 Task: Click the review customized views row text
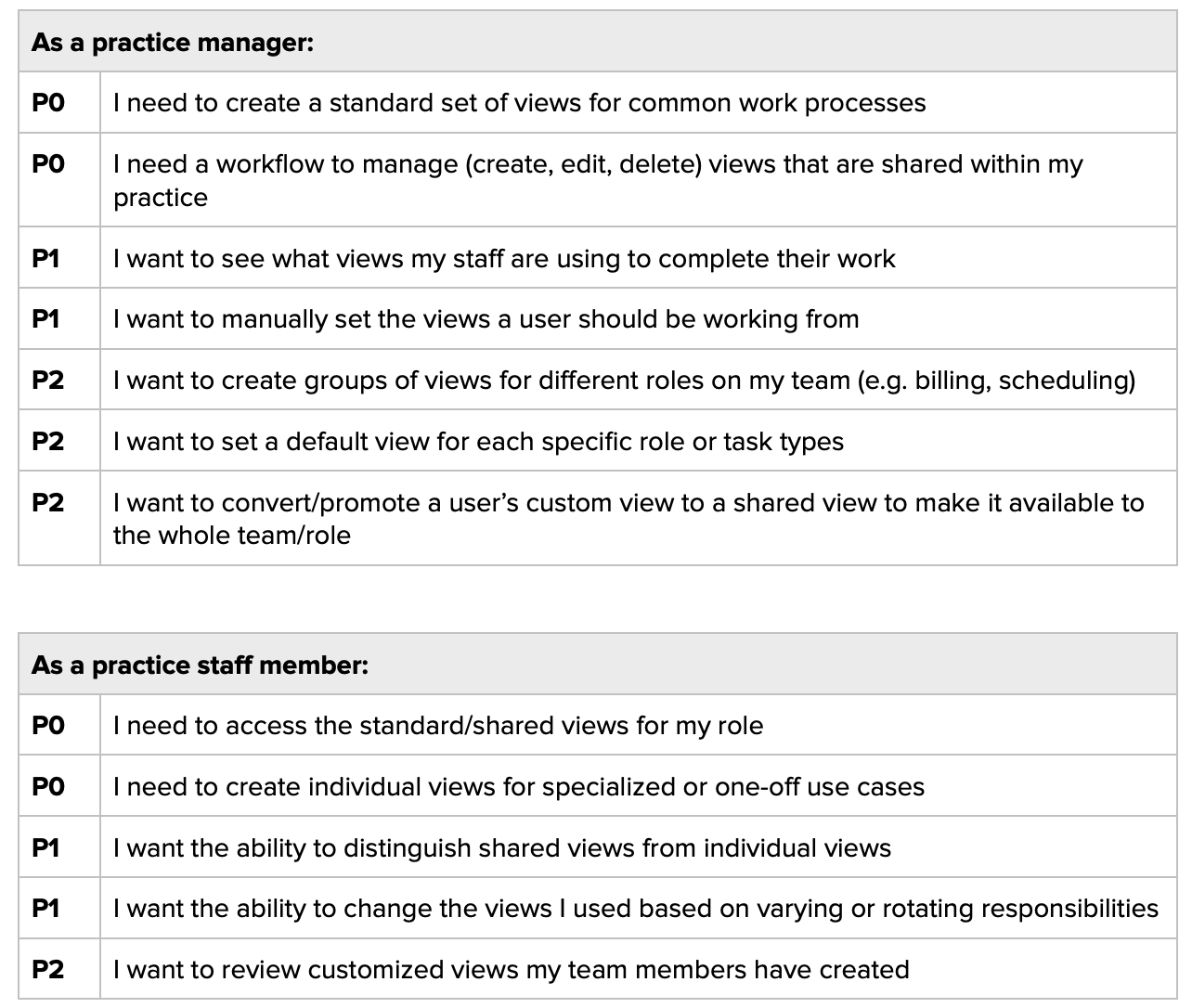[x=511, y=970]
